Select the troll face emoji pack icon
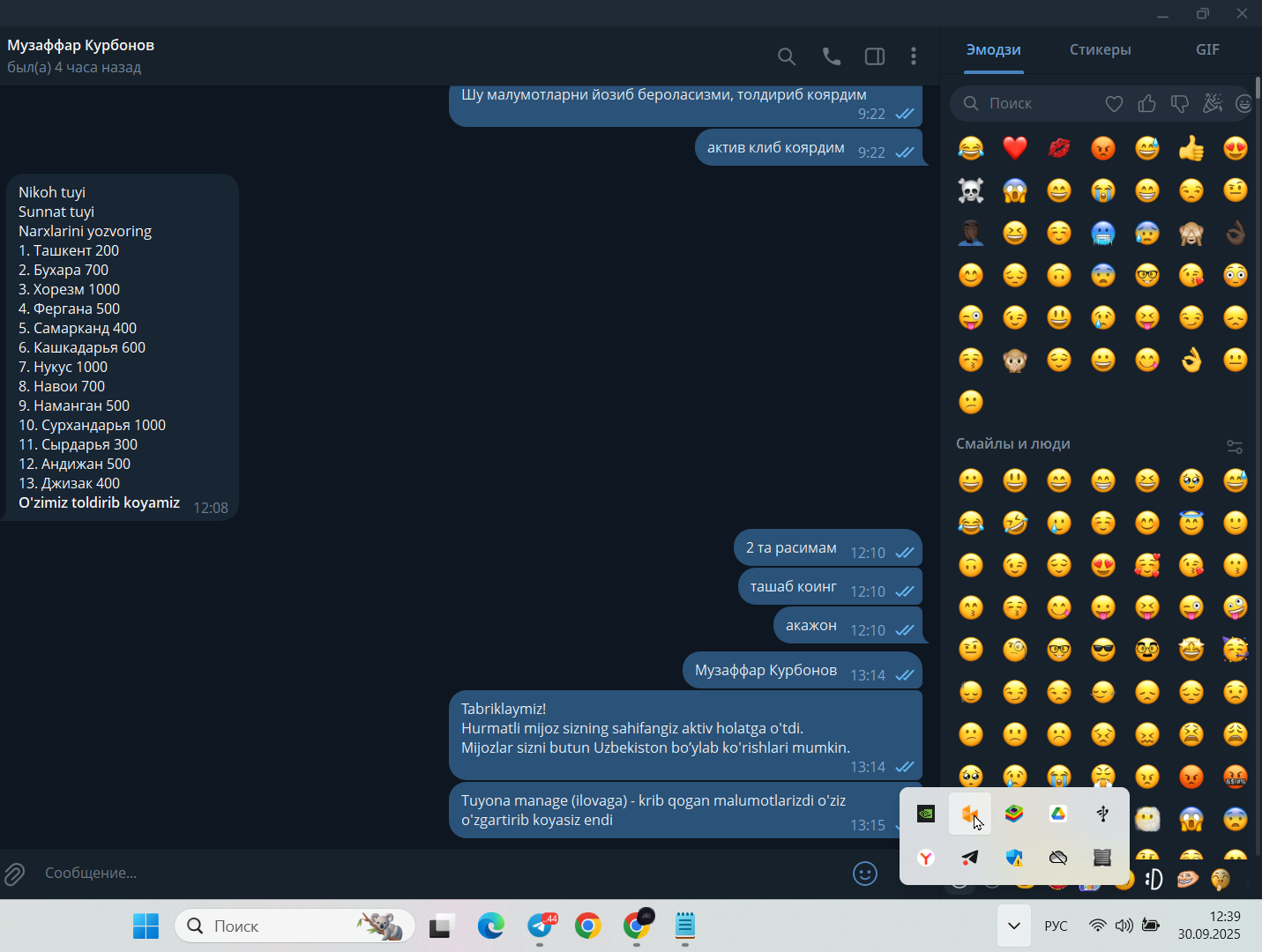The image size is (1262, 952). [1187, 879]
